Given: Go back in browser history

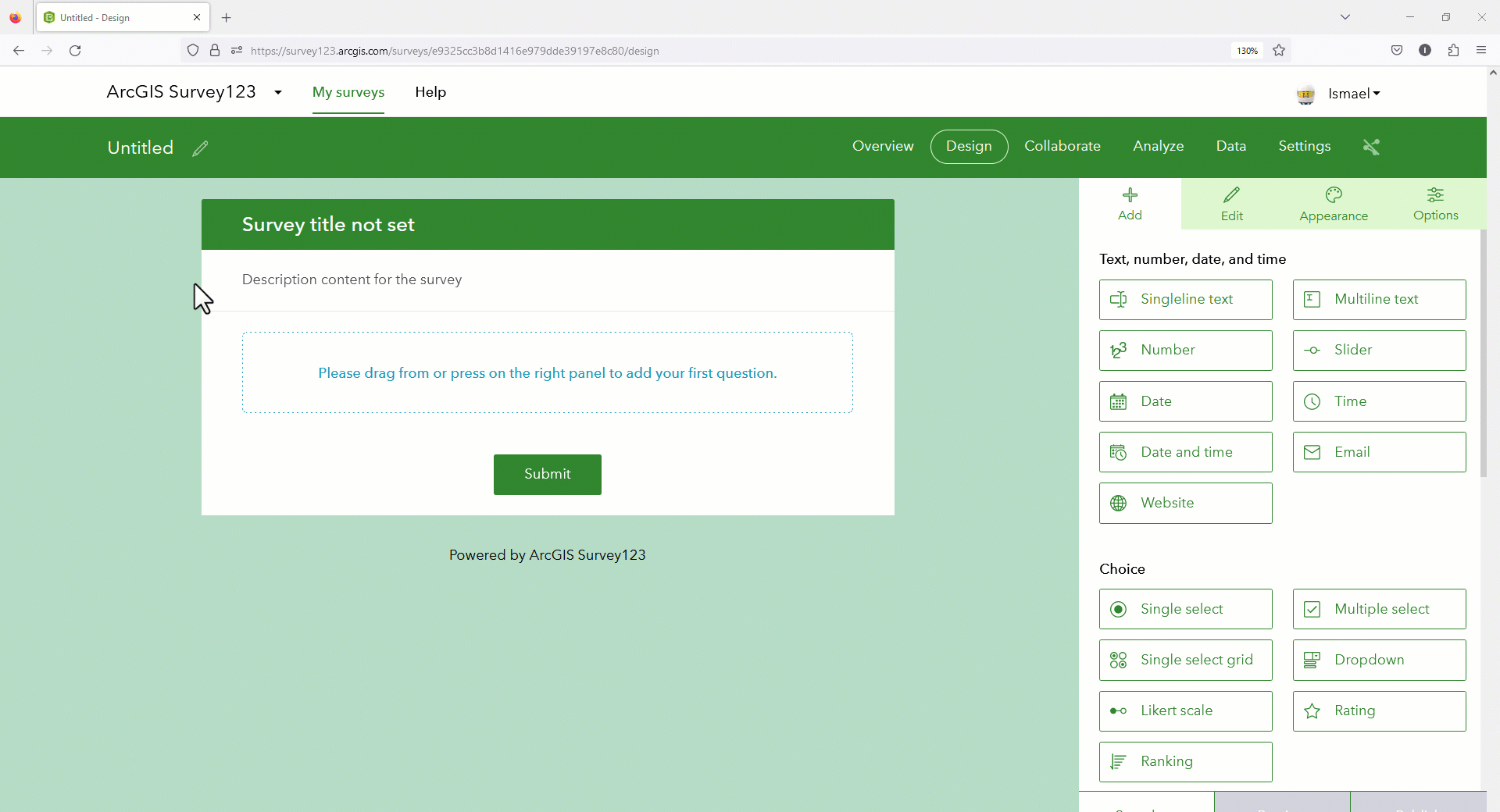Looking at the screenshot, I should [19, 51].
